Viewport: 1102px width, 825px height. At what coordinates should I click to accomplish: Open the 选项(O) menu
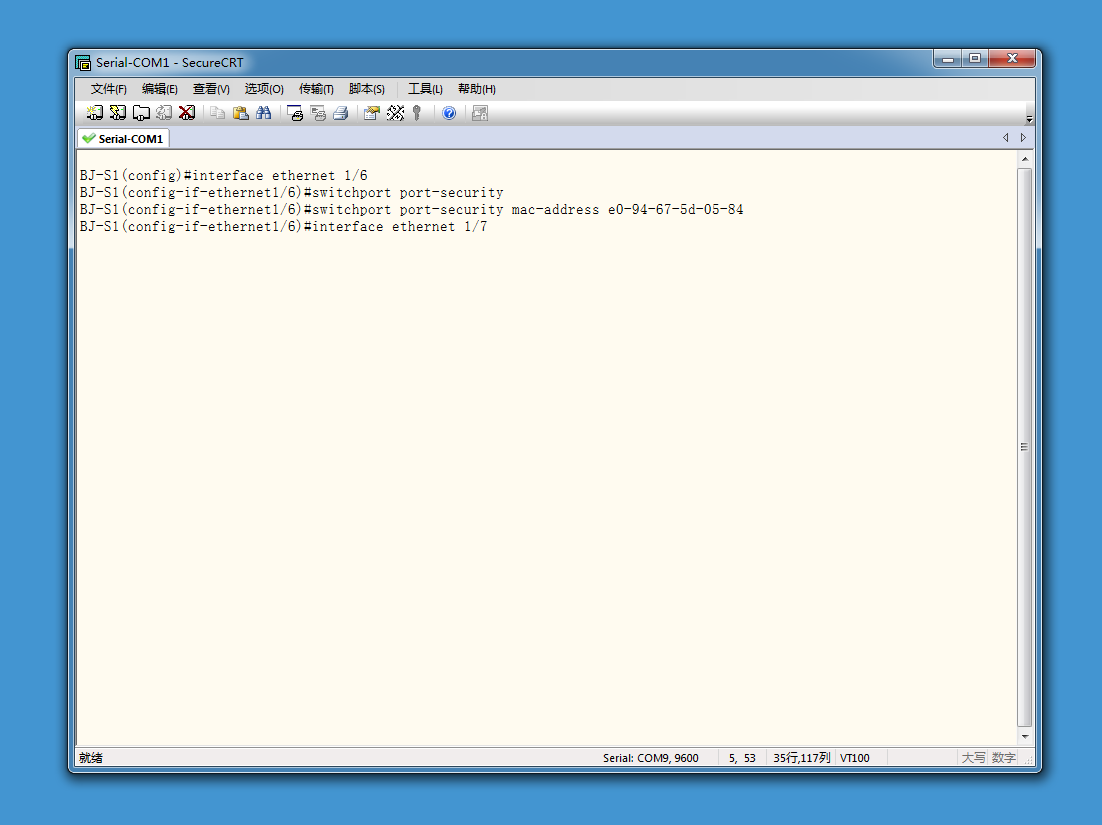pos(264,89)
